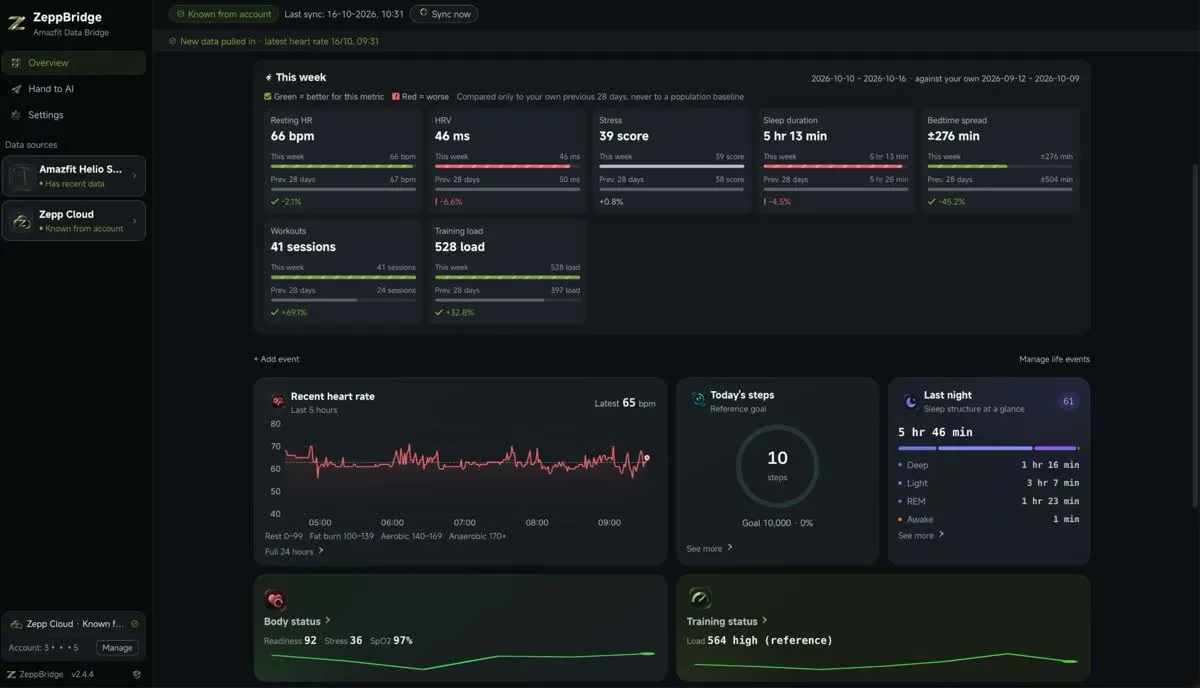This screenshot has width=1200, height=688.
Task: Click the Known from account status badge
Action: coord(223,14)
